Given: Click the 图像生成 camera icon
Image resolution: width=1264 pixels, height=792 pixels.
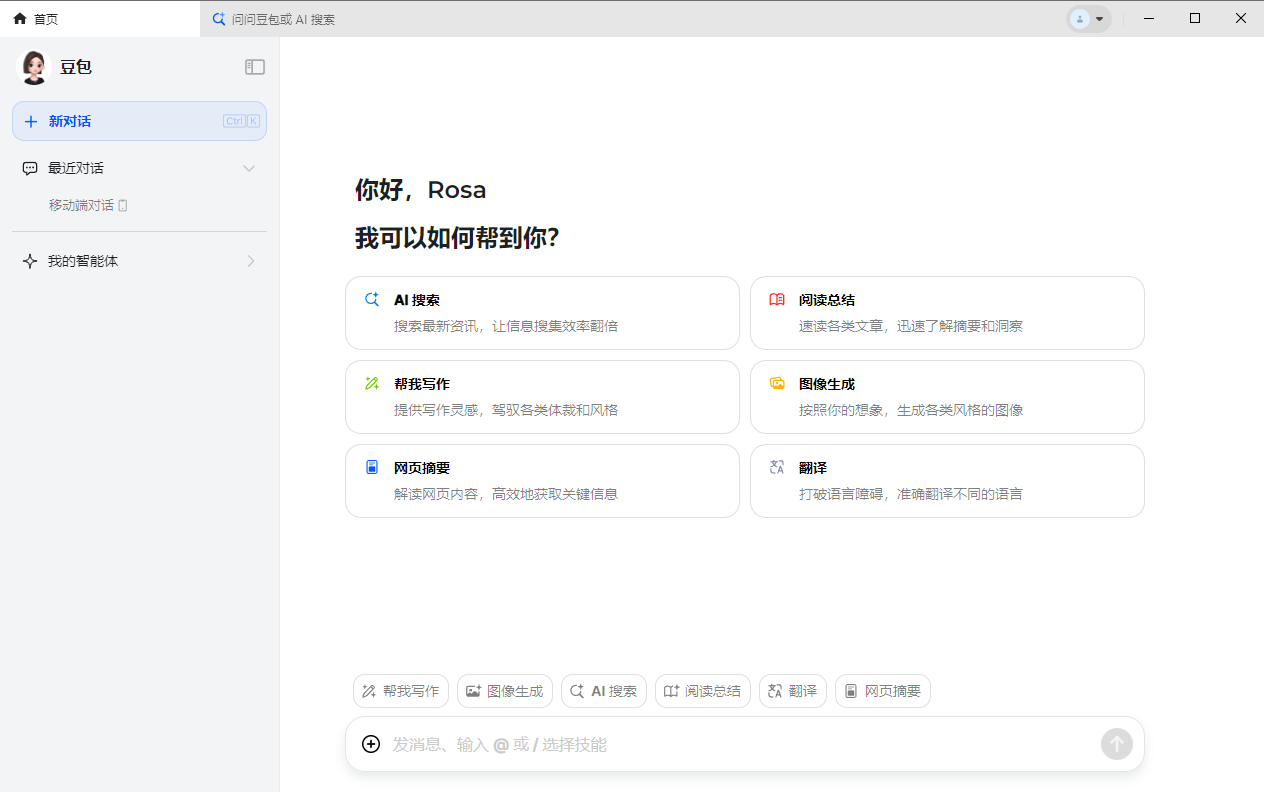Looking at the screenshot, I should (777, 382).
